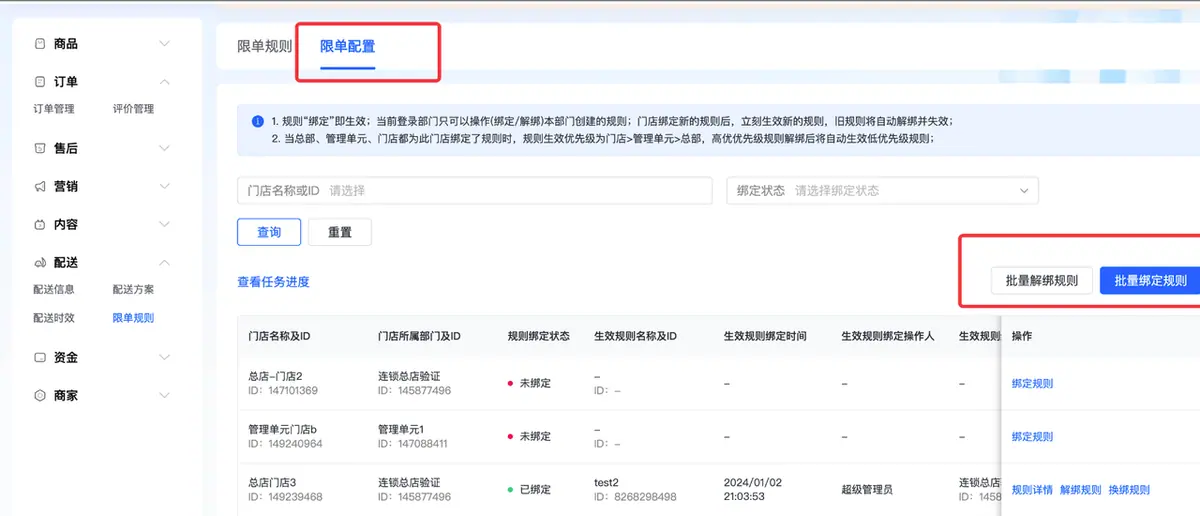
Task: Expand the 内容 menu chevron
Action: click(x=165, y=224)
